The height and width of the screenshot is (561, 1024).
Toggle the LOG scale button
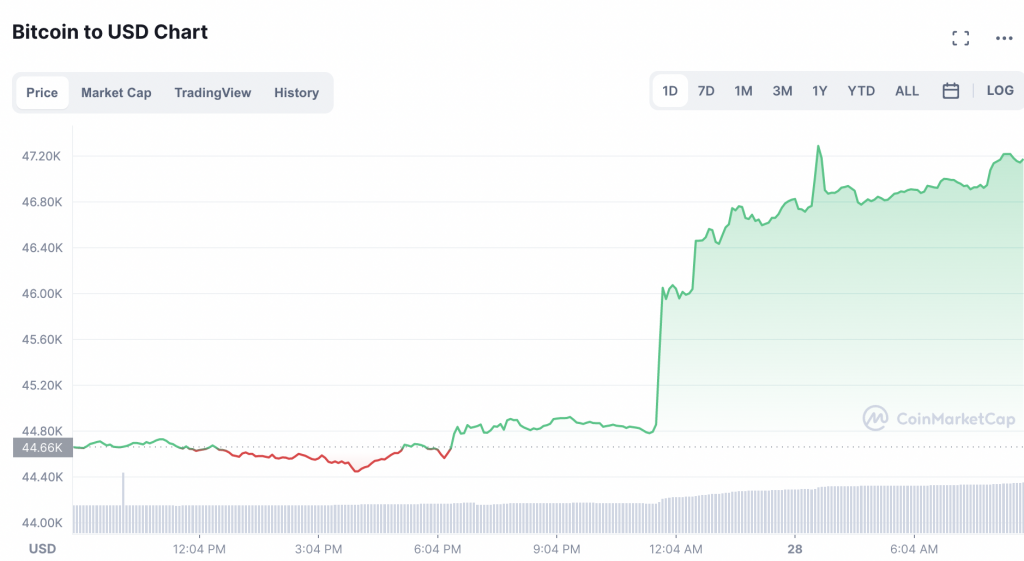[x=1000, y=91]
